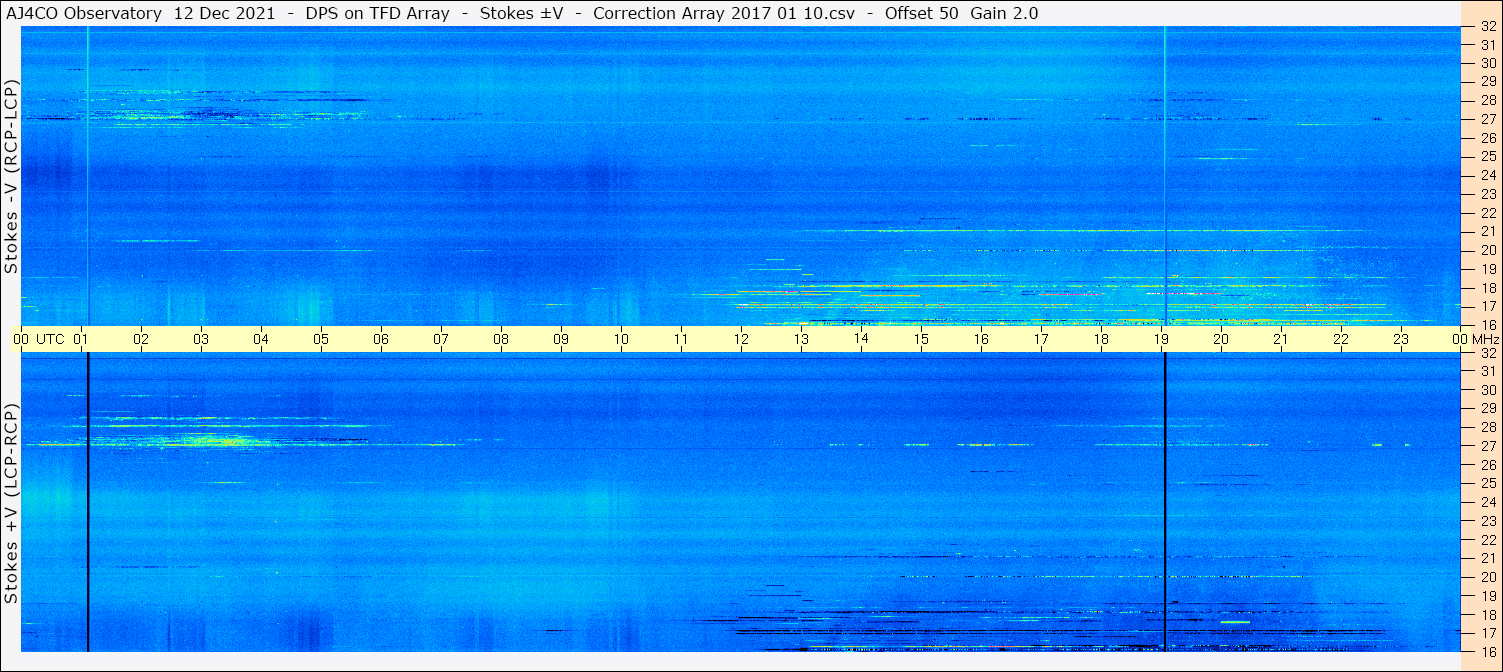
Task: Click the 24 MHz label of Stokes +V panel
Action: (x=1488, y=502)
